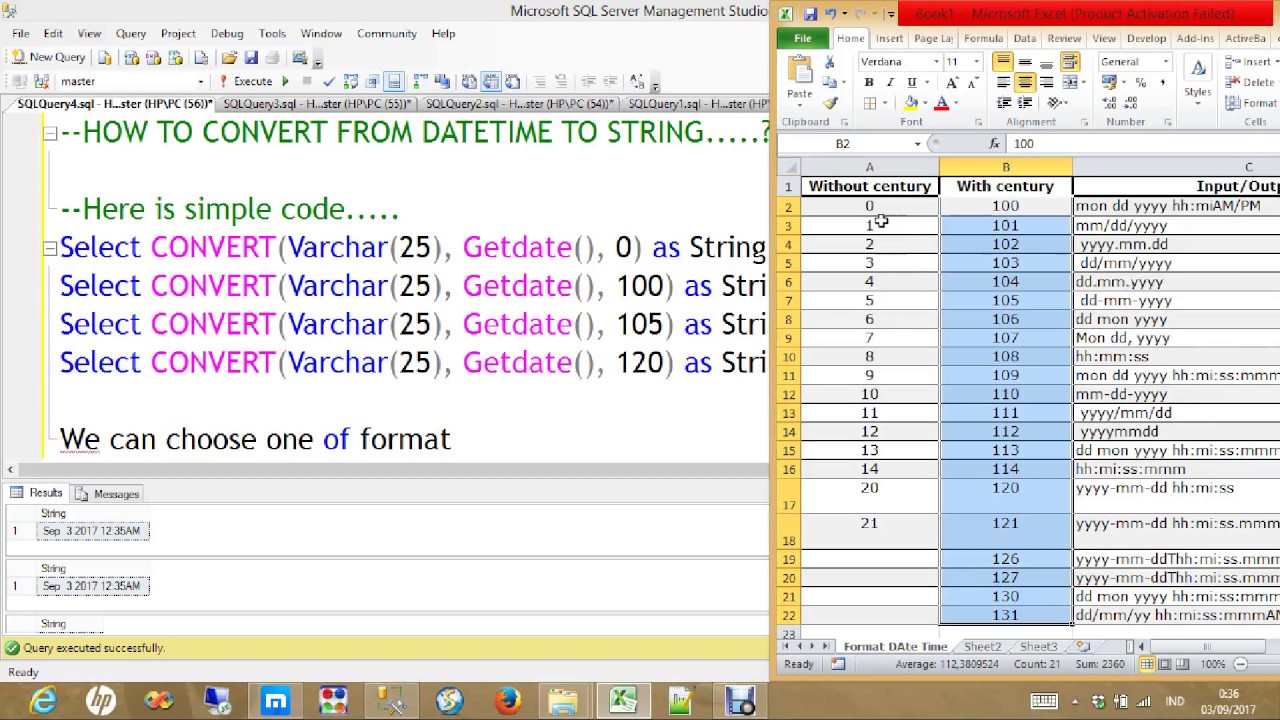This screenshot has width=1280, height=720.
Task: Apply the yellow fill color
Action: pos(910,103)
